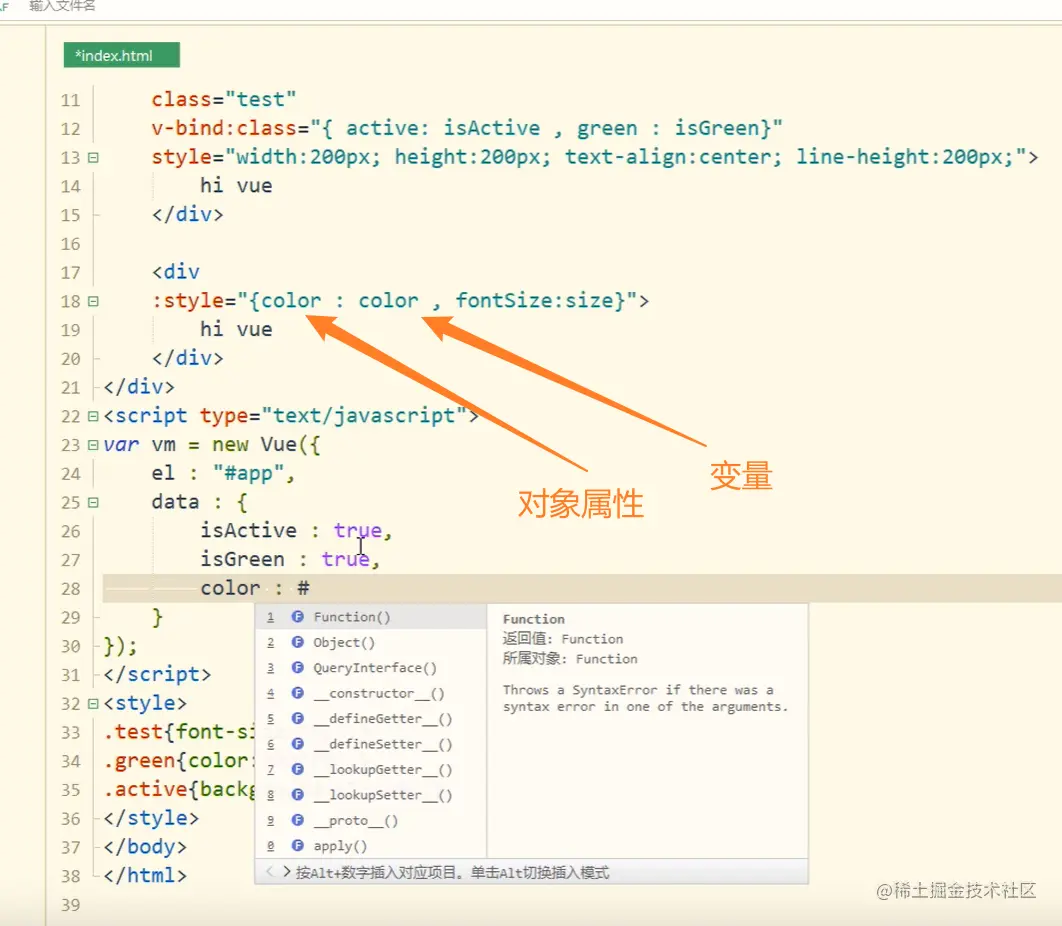Image resolution: width=1062 pixels, height=926 pixels.
Task: Collapse the fold marker on line 13
Action: click(93, 158)
